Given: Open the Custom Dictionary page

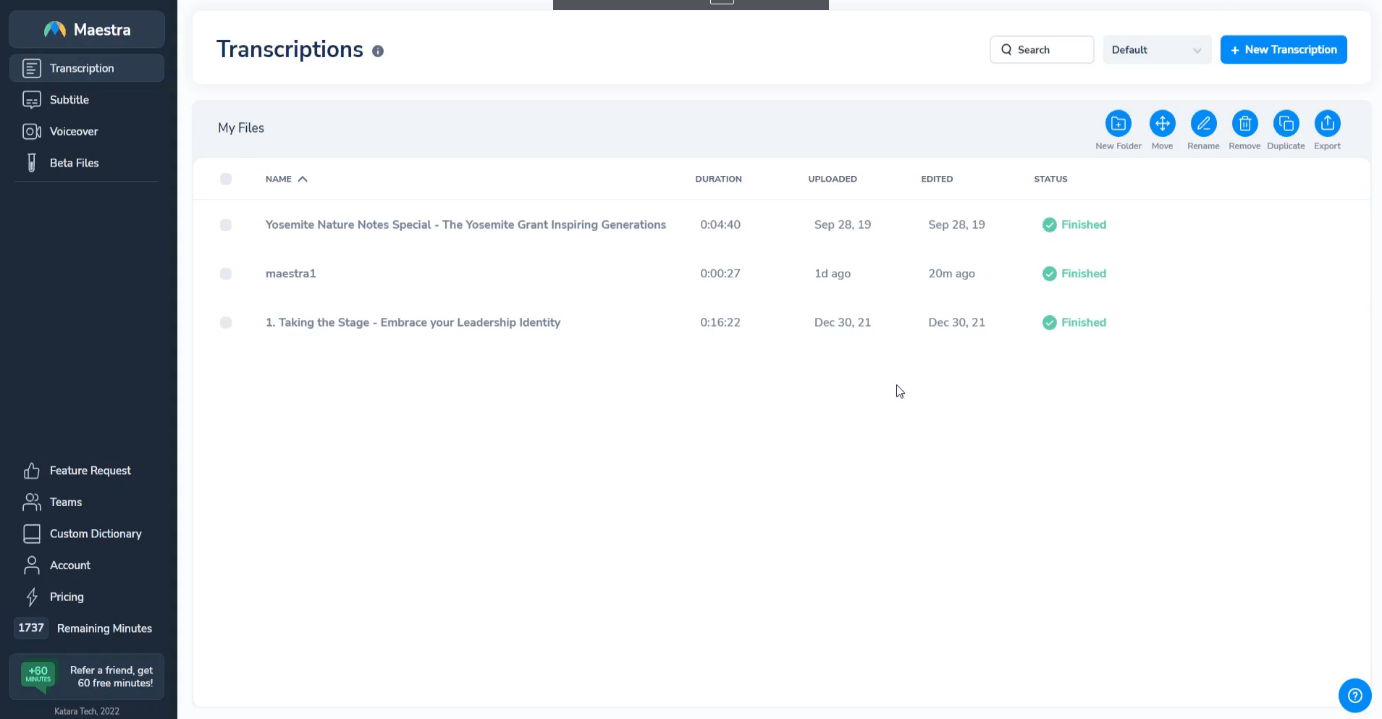Looking at the screenshot, I should click(x=95, y=533).
